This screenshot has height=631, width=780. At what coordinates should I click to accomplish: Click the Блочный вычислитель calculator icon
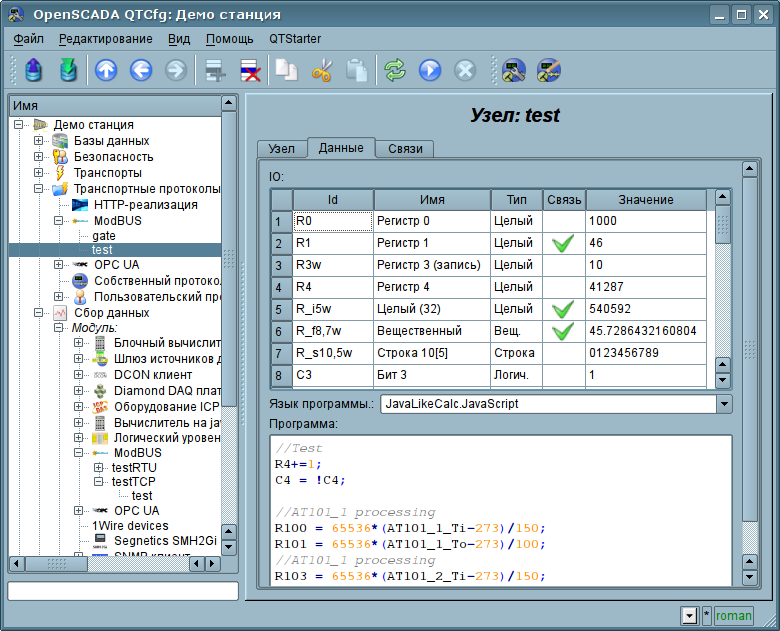(100, 343)
